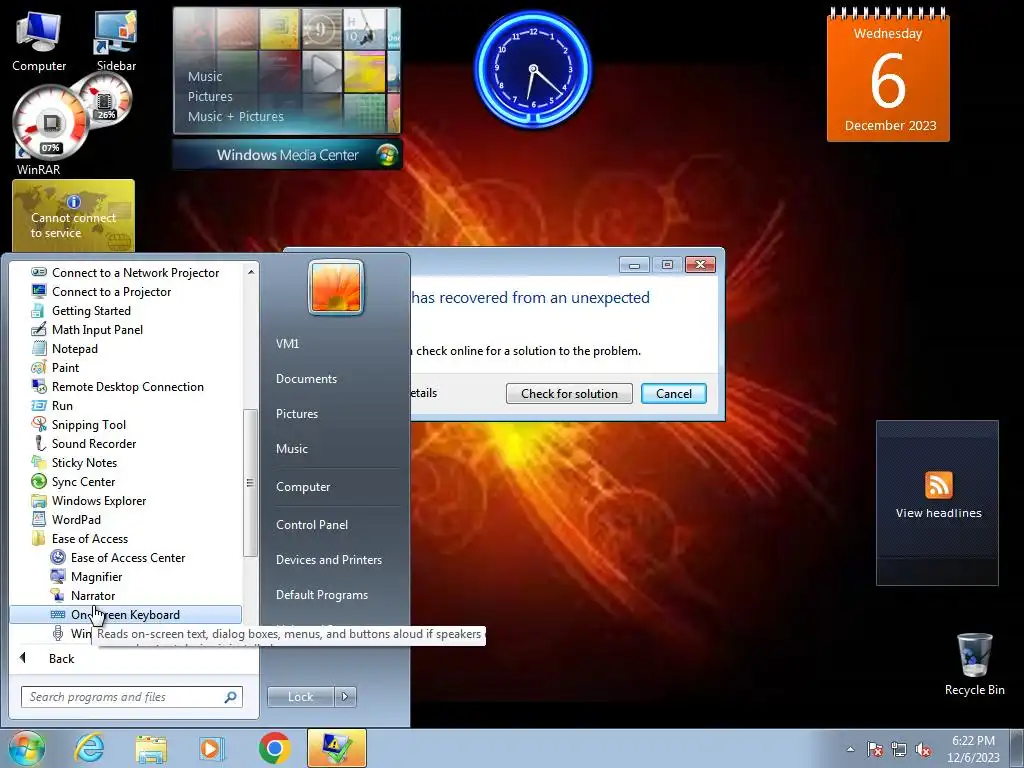Viewport: 1024px width, 768px height.
Task: Click Check for solution button
Action: pyautogui.click(x=569, y=394)
